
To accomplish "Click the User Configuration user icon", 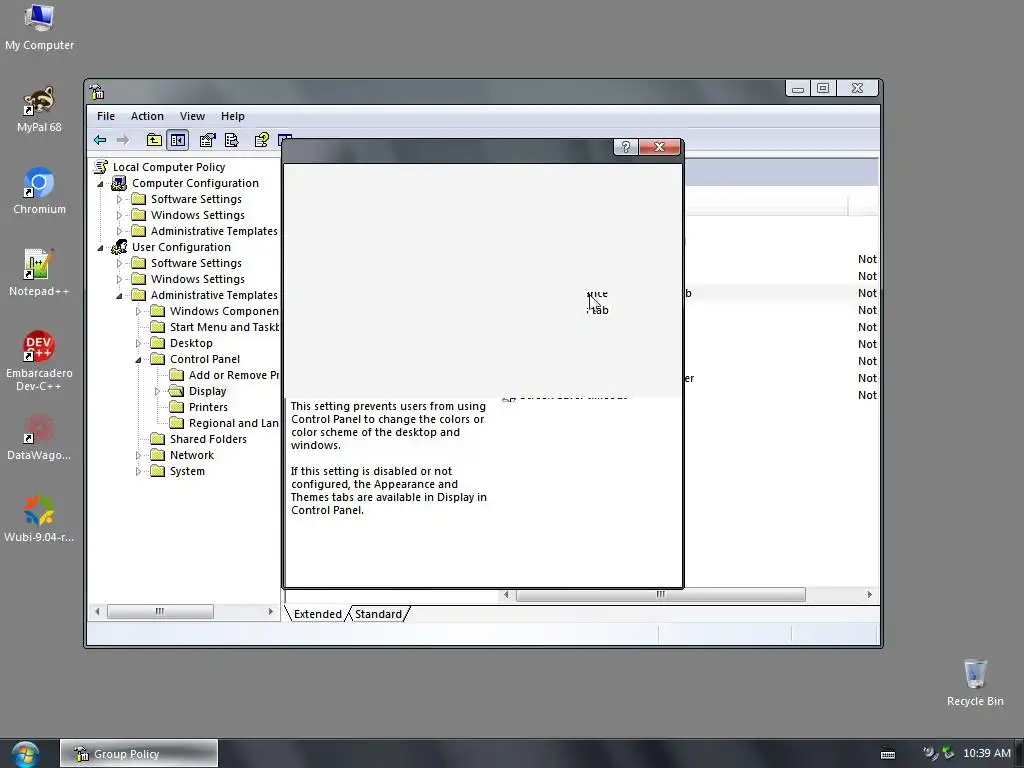I will (x=119, y=248).
